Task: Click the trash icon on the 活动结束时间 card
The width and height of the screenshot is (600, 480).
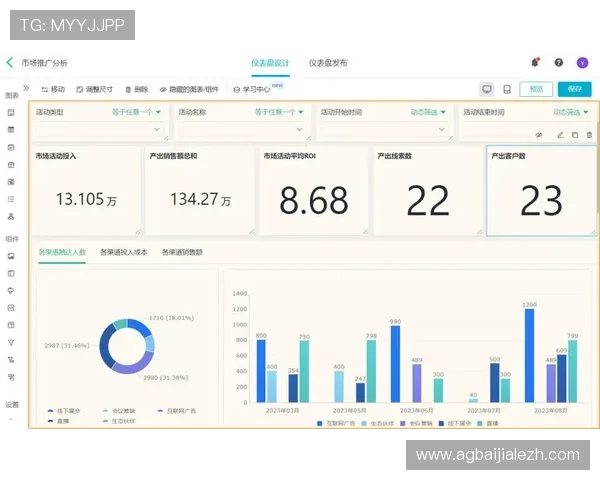Action: [x=589, y=135]
